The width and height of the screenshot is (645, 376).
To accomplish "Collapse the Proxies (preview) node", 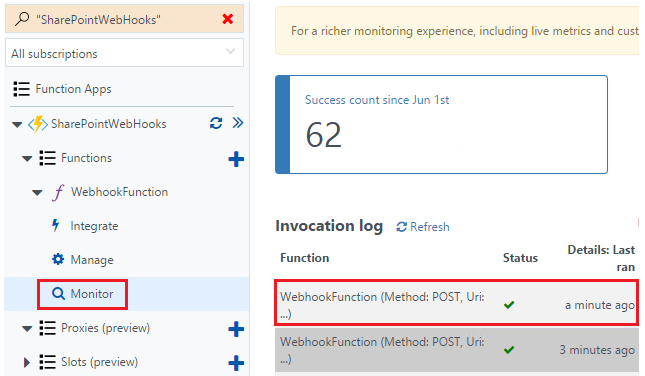I will click(27, 329).
